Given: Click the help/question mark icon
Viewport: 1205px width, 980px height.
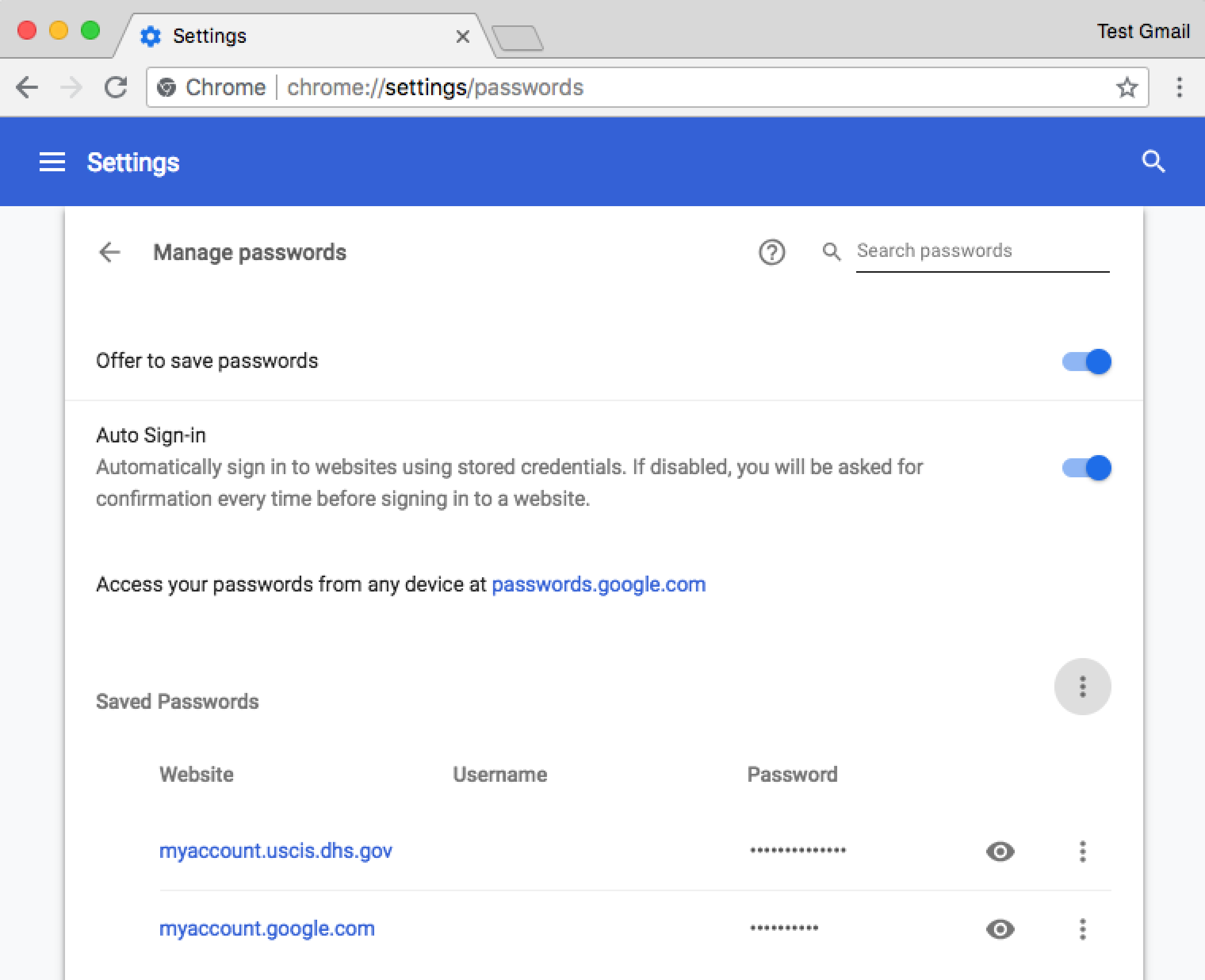Looking at the screenshot, I should tap(770, 251).
